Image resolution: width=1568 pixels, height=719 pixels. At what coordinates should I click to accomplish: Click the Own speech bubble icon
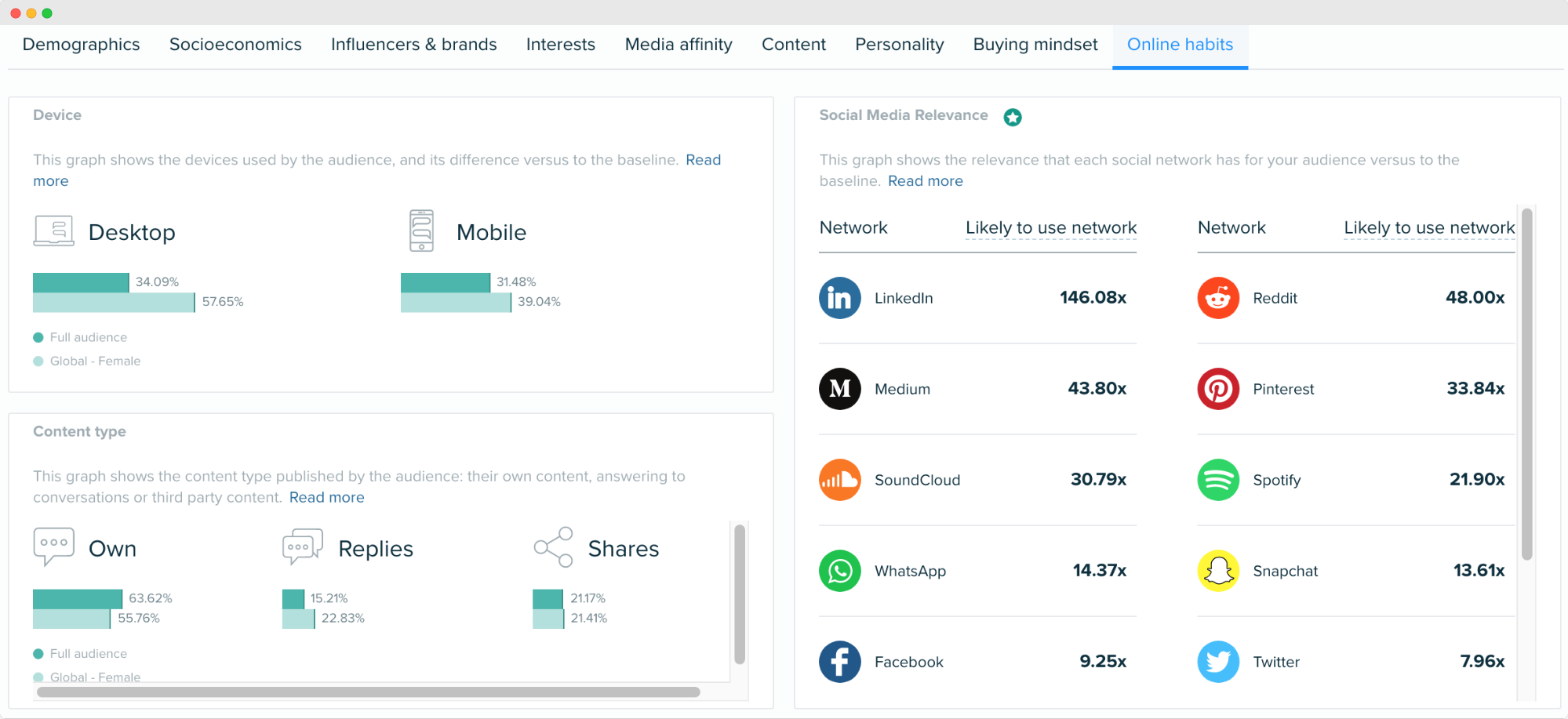click(54, 547)
